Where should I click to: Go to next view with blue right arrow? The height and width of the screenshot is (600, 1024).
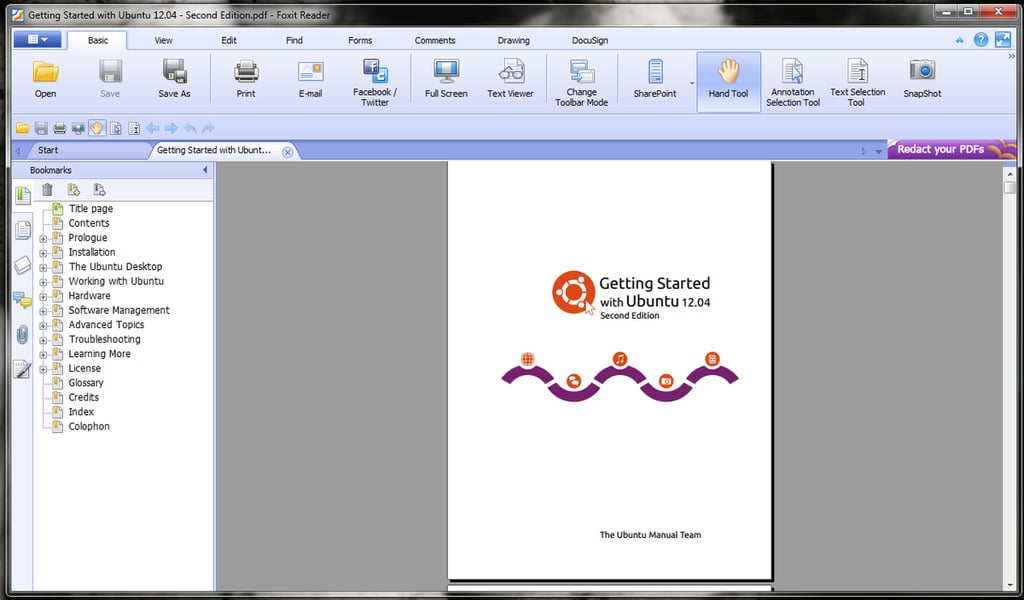pos(171,128)
